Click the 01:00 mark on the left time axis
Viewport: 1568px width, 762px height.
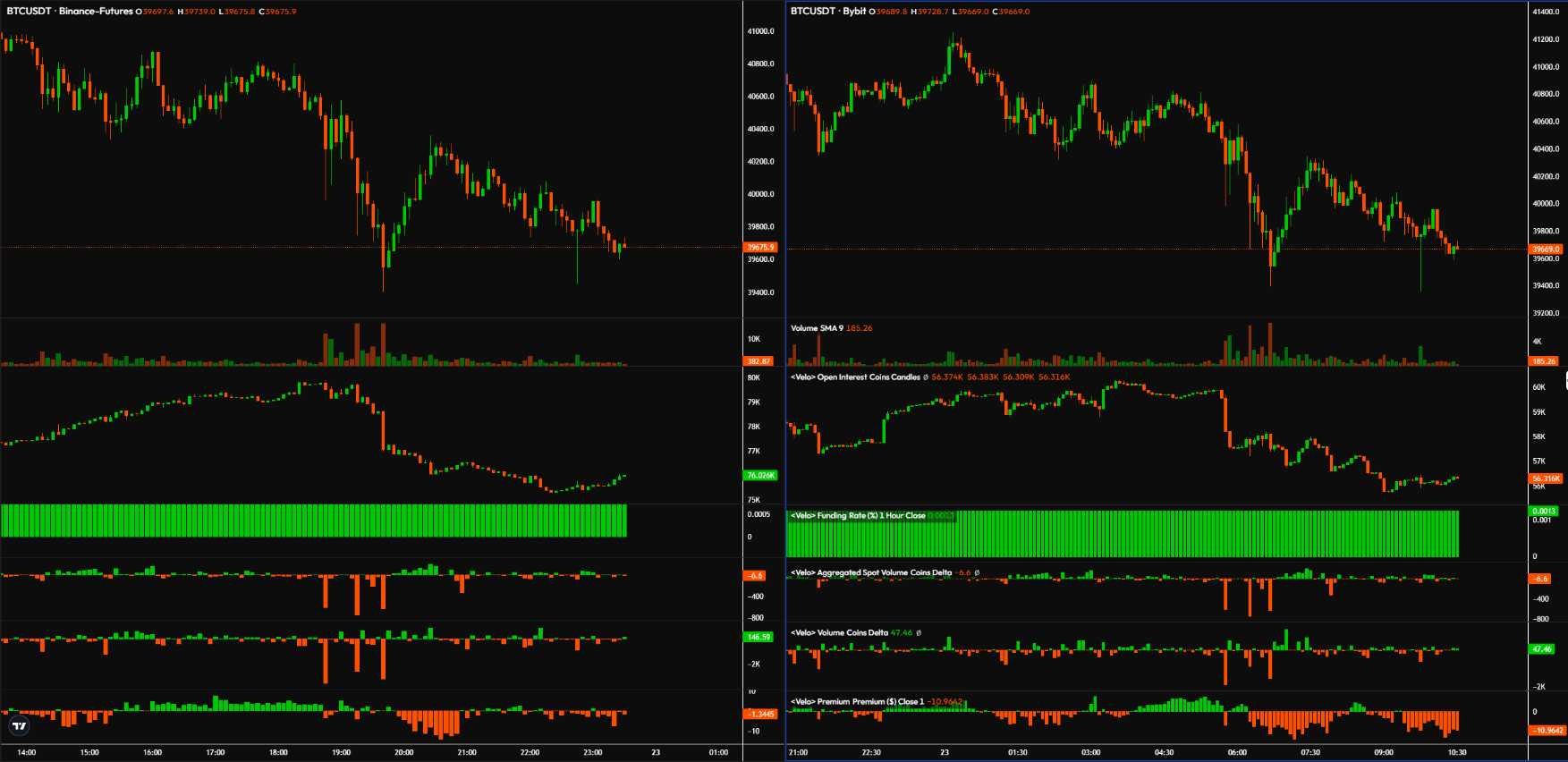[x=718, y=753]
